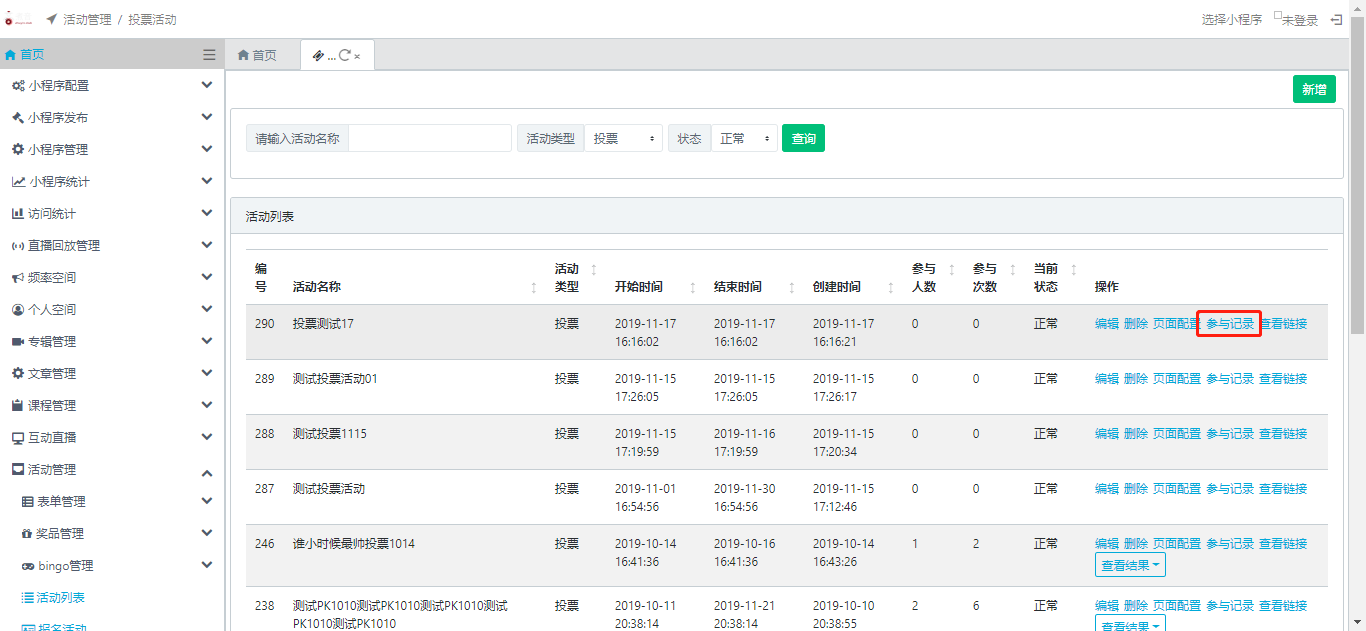Click the logout icon at top right
The width and height of the screenshot is (1366, 631).
point(1336,19)
